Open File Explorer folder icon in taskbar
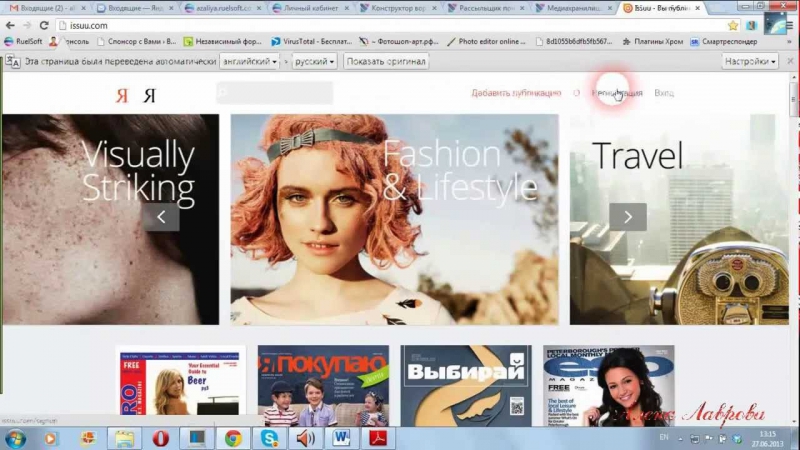Viewport: 800px width, 450px height. [124, 439]
